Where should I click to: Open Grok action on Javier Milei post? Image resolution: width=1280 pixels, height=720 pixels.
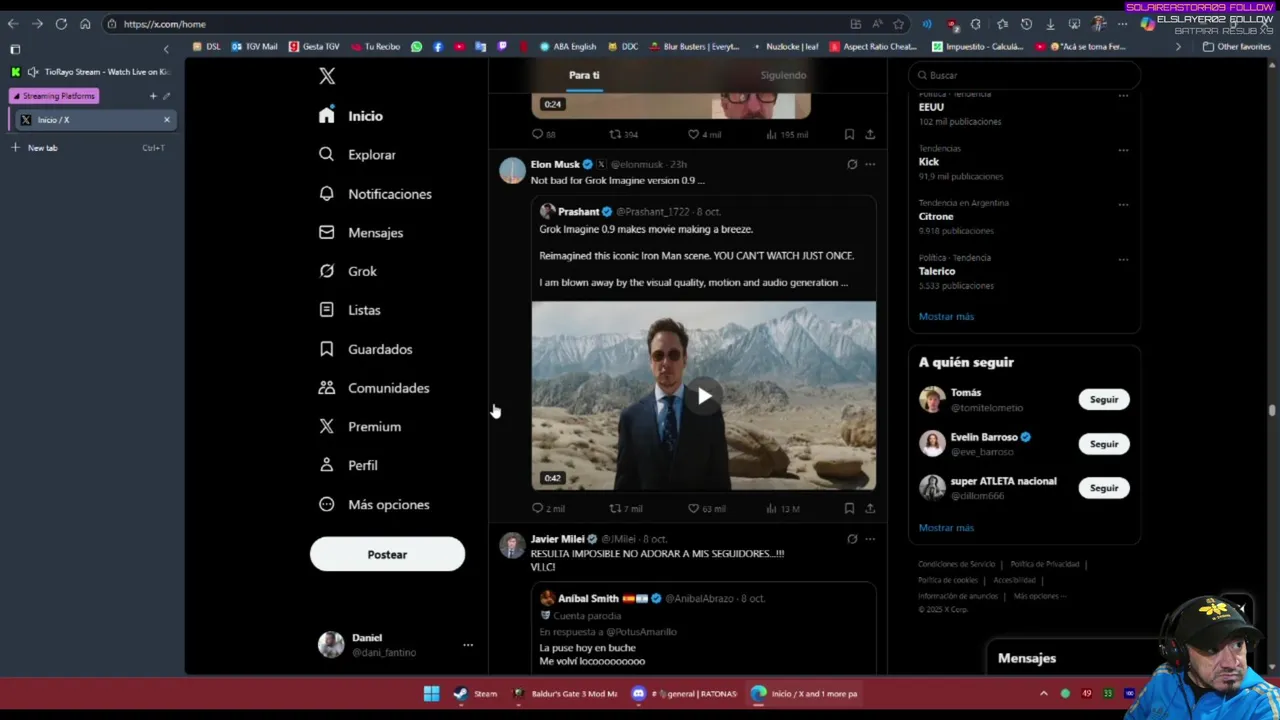[852, 539]
